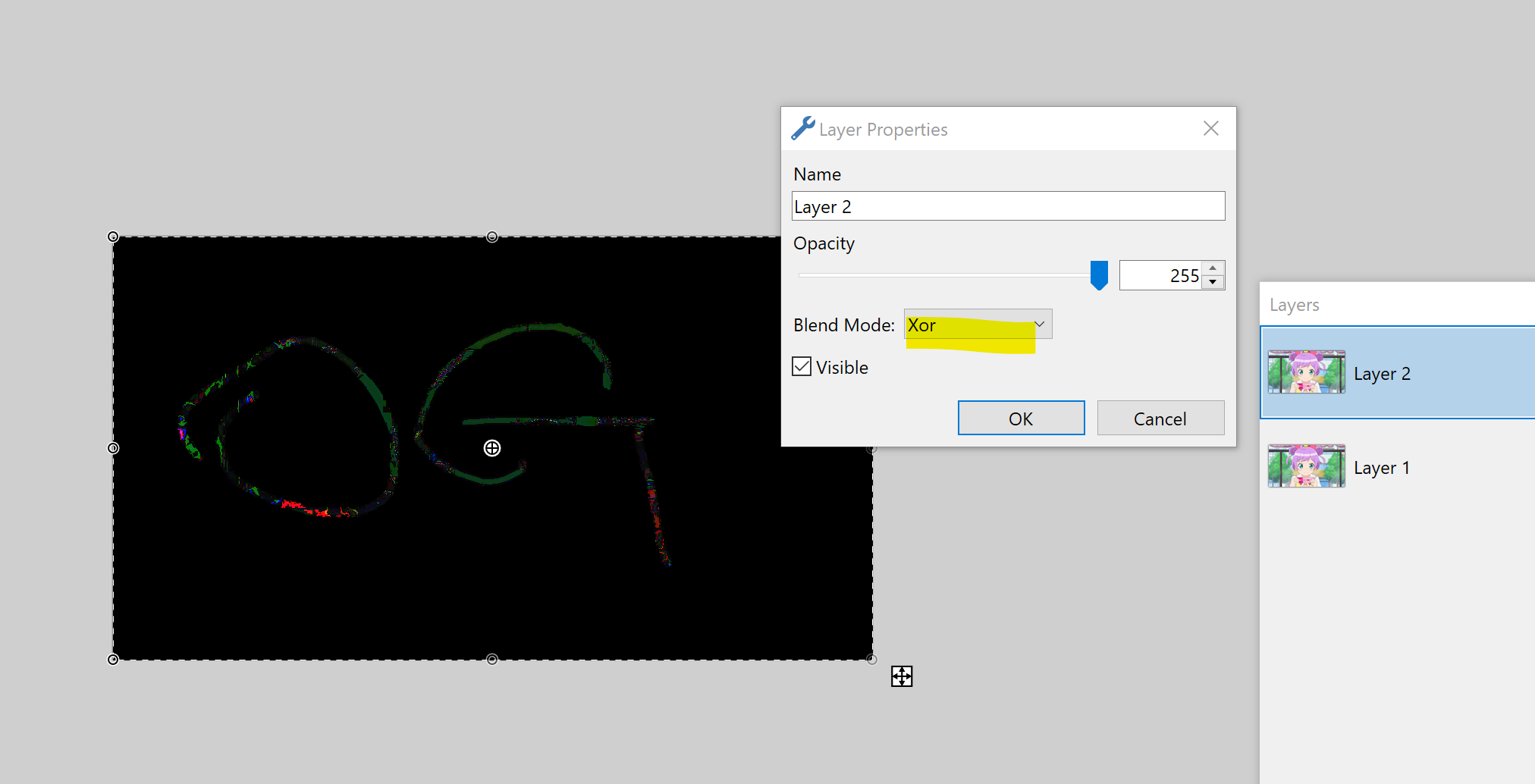Select the Layer 1 thumbnail in Layers panel
The height and width of the screenshot is (784, 1535).
click(1307, 466)
